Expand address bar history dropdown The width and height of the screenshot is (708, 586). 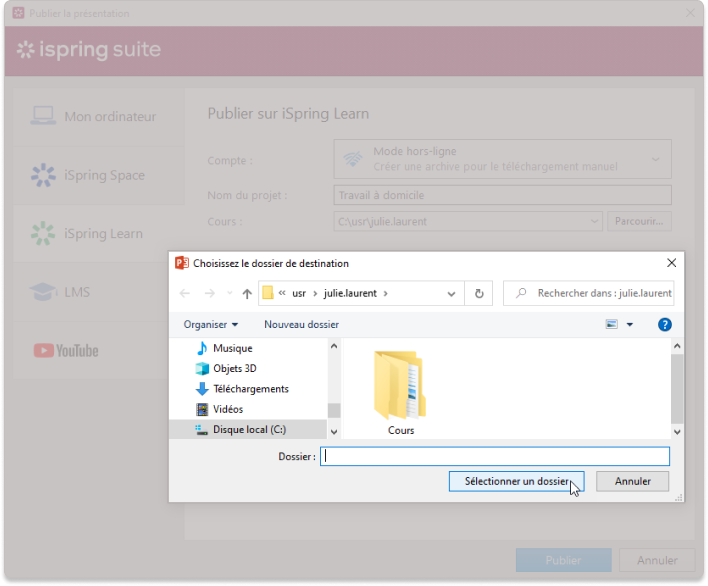click(x=451, y=294)
